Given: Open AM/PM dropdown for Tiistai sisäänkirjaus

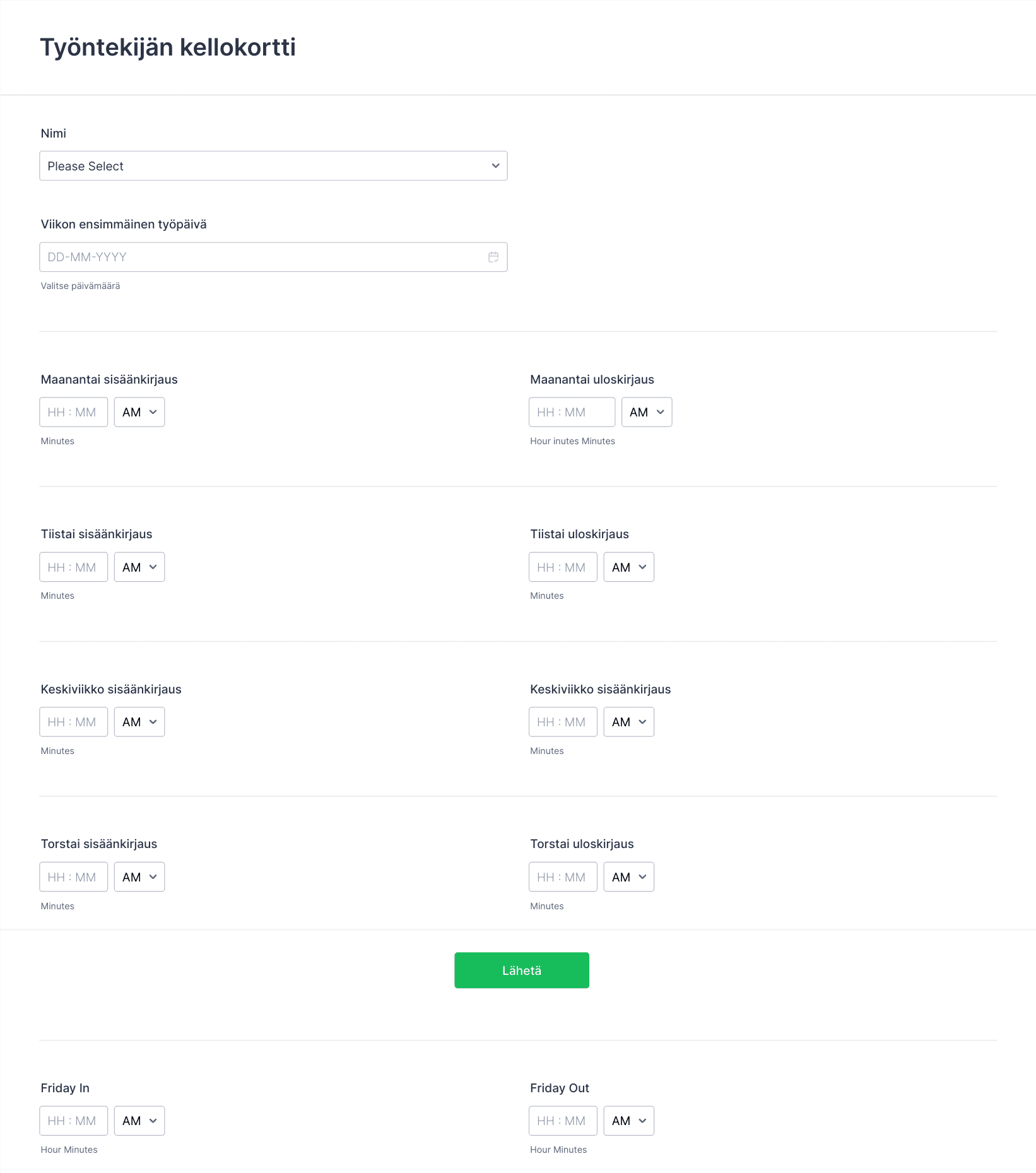Looking at the screenshot, I should click(139, 567).
